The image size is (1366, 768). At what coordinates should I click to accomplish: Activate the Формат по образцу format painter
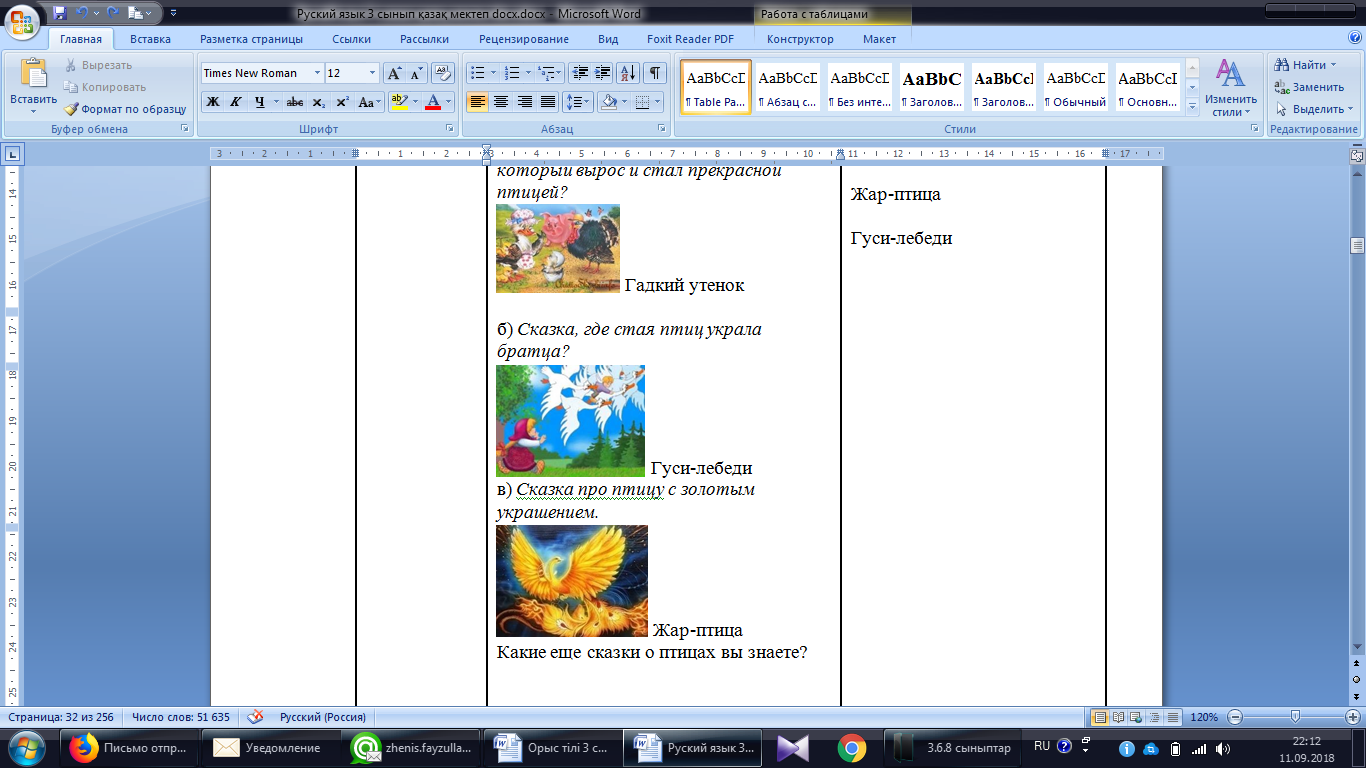[125, 109]
